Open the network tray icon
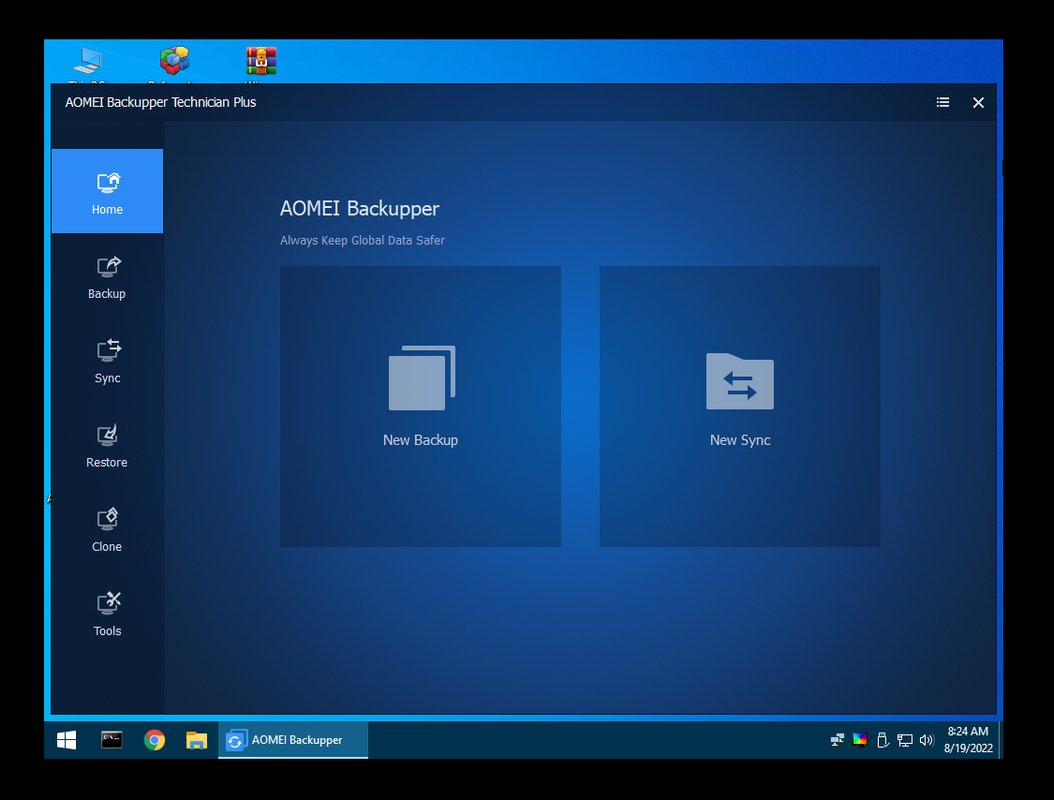Viewport: 1054px width, 800px height. tap(905, 740)
